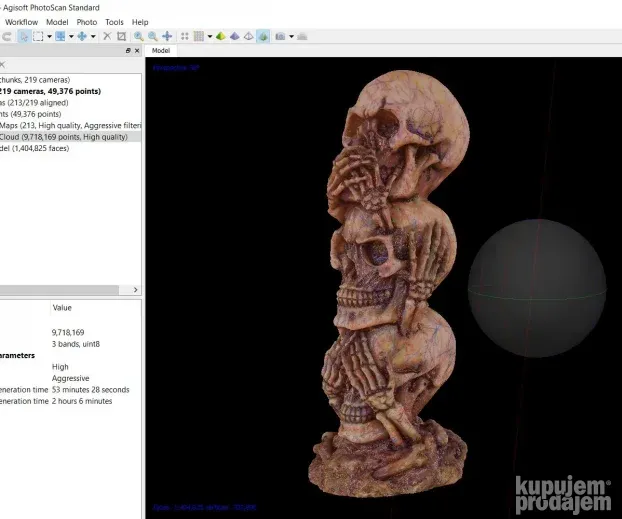622x519 pixels.
Task: Click the '3 bands, uint8' value
Action: pos(76,344)
